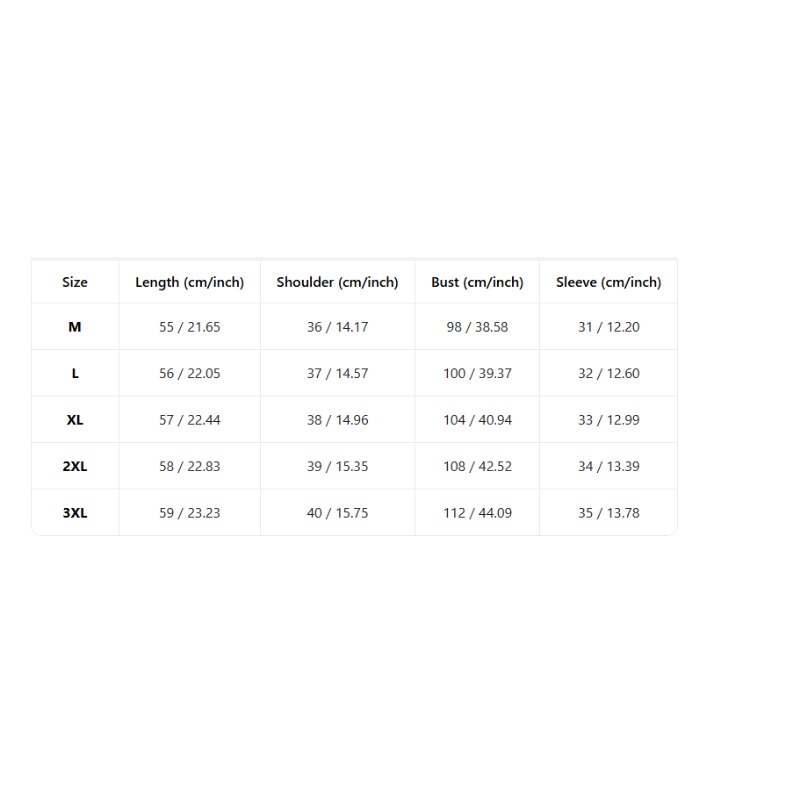Screen dimensions: 800x800
Task: Click length value 55 / 21.65
Action: point(189,327)
